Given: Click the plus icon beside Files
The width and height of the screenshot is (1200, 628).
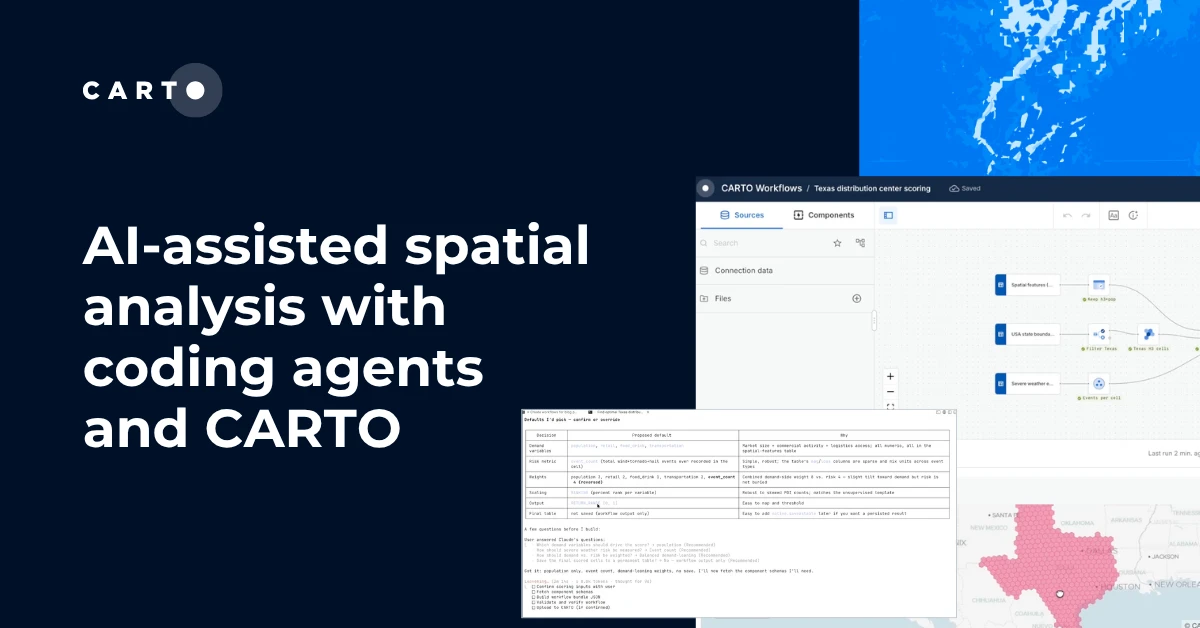Looking at the screenshot, I should (x=856, y=298).
